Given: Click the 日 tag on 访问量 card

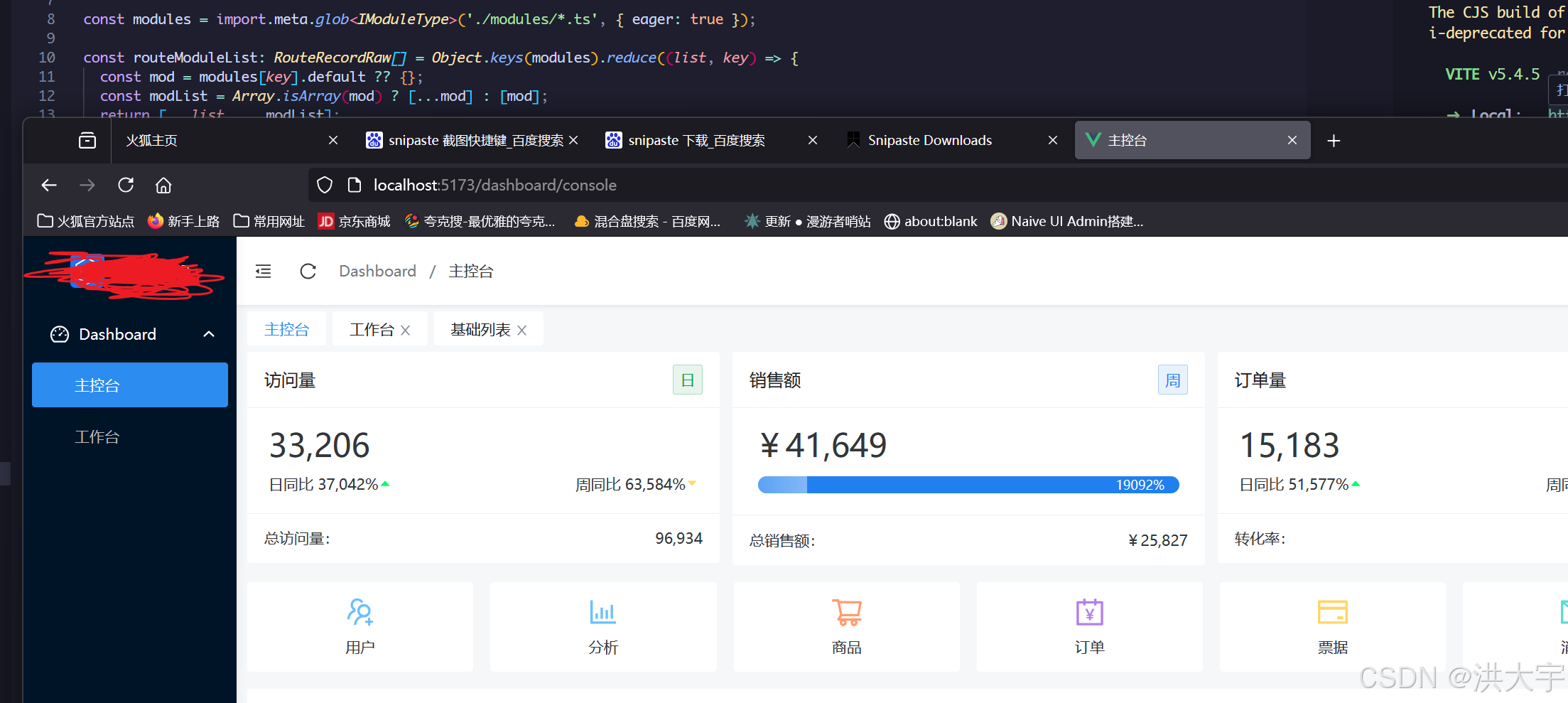Looking at the screenshot, I should click(x=688, y=380).
